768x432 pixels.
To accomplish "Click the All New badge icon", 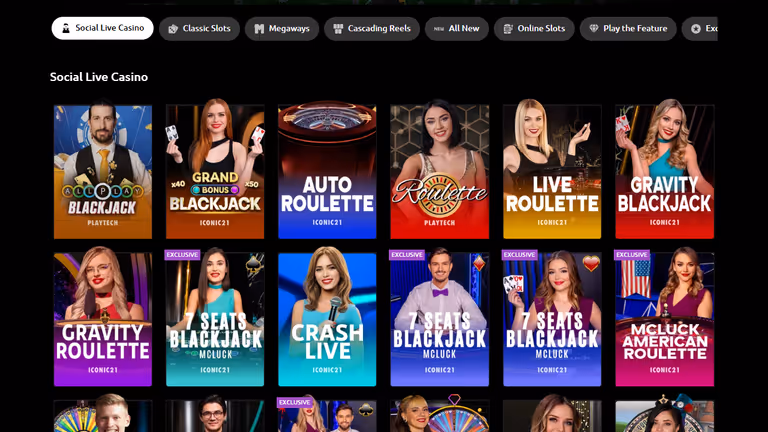I will pos(439,29).
